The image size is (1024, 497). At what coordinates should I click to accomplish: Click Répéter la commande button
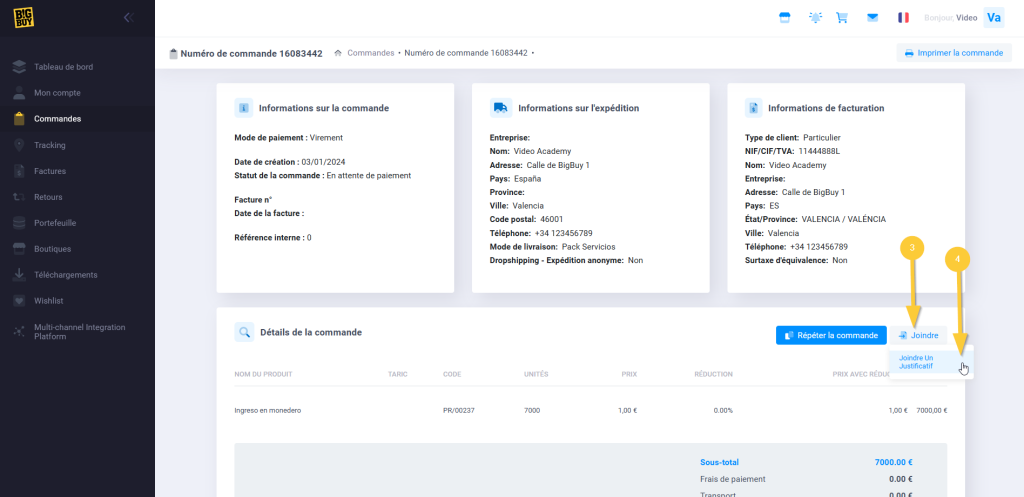pyautogui.click(x=831, y=335)
